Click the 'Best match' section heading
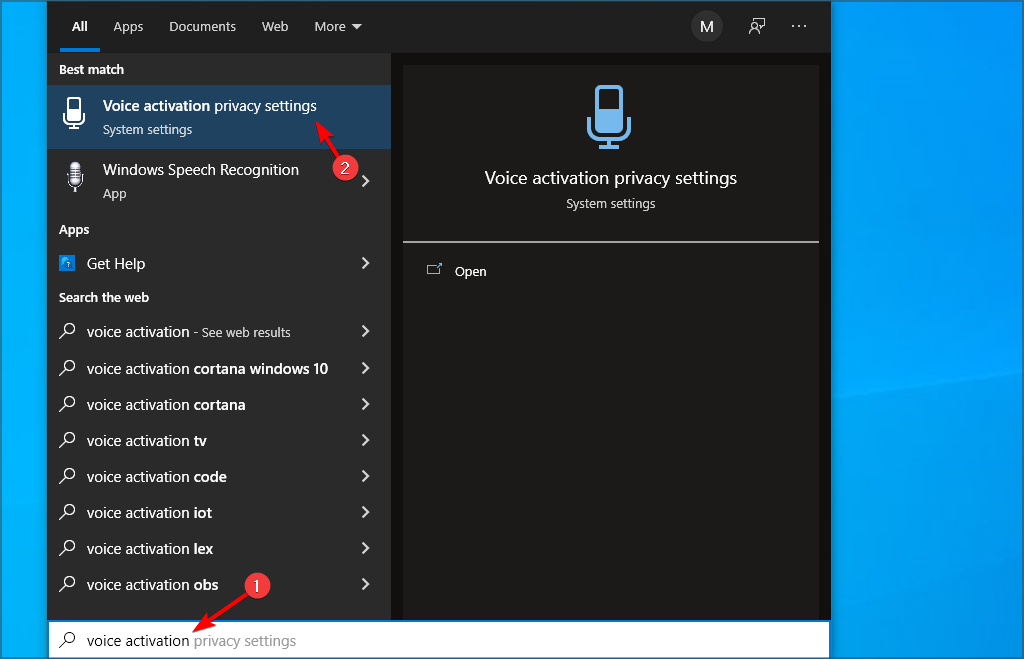 91,69
